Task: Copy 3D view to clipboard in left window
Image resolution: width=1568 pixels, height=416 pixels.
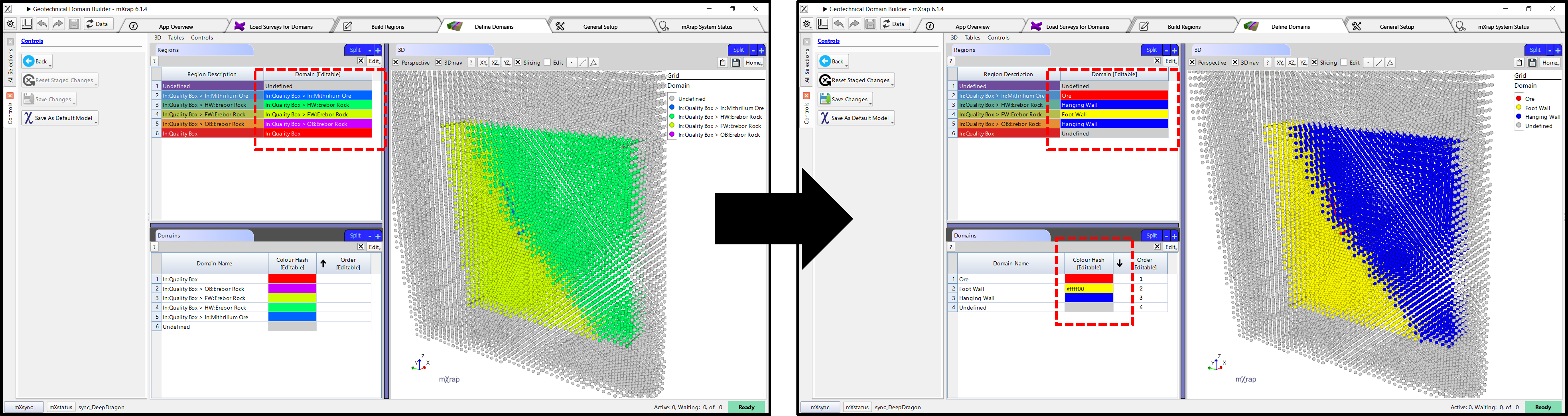Action: click(723, 63)
